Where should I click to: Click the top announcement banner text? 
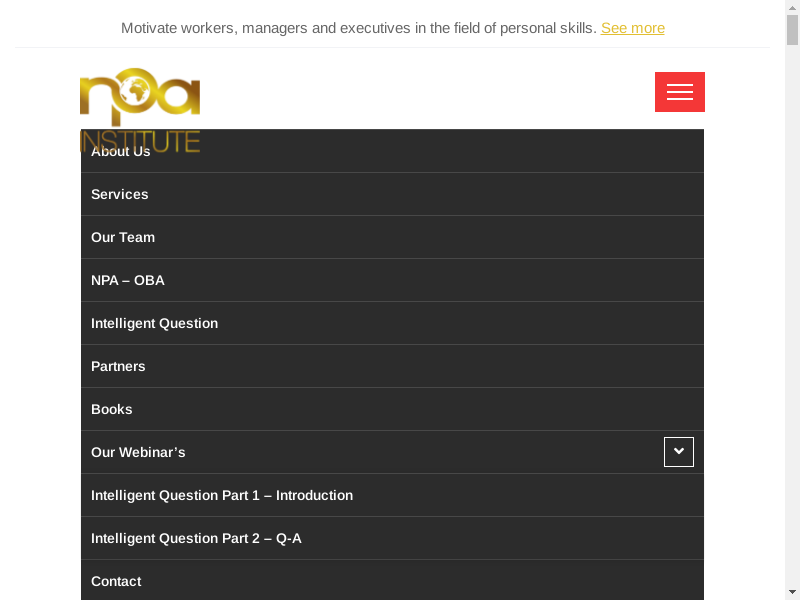pyautogui.click(x=358, y=28)
